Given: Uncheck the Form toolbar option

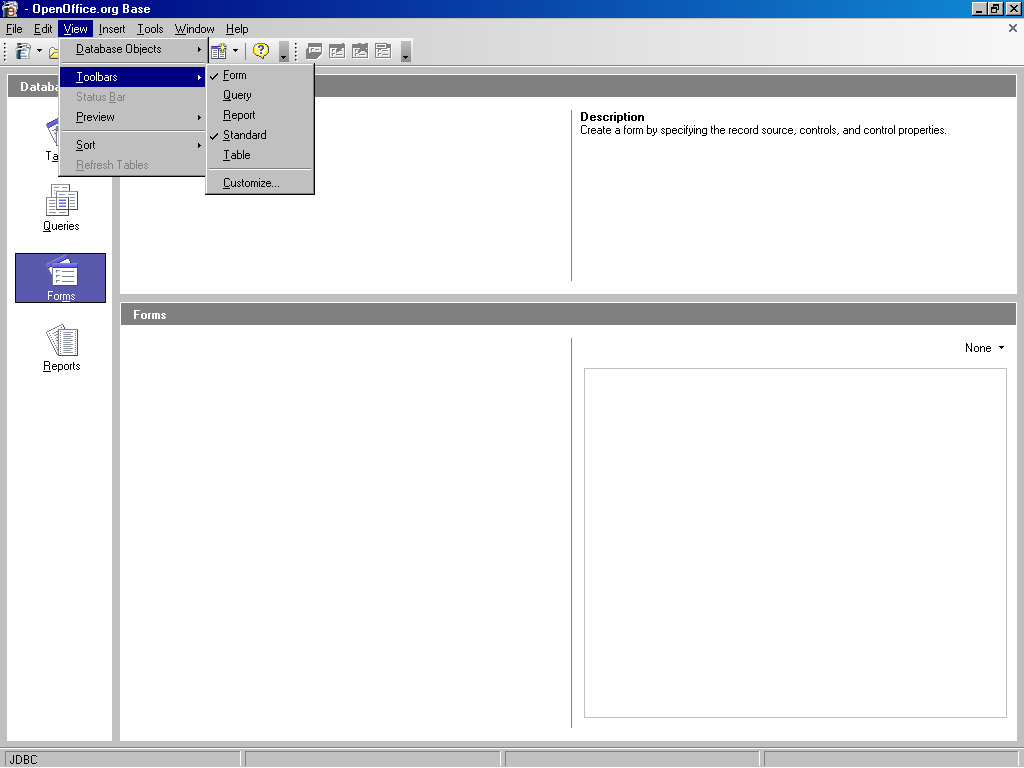Looking at the screenshot, I should click(x=235, y=75).
